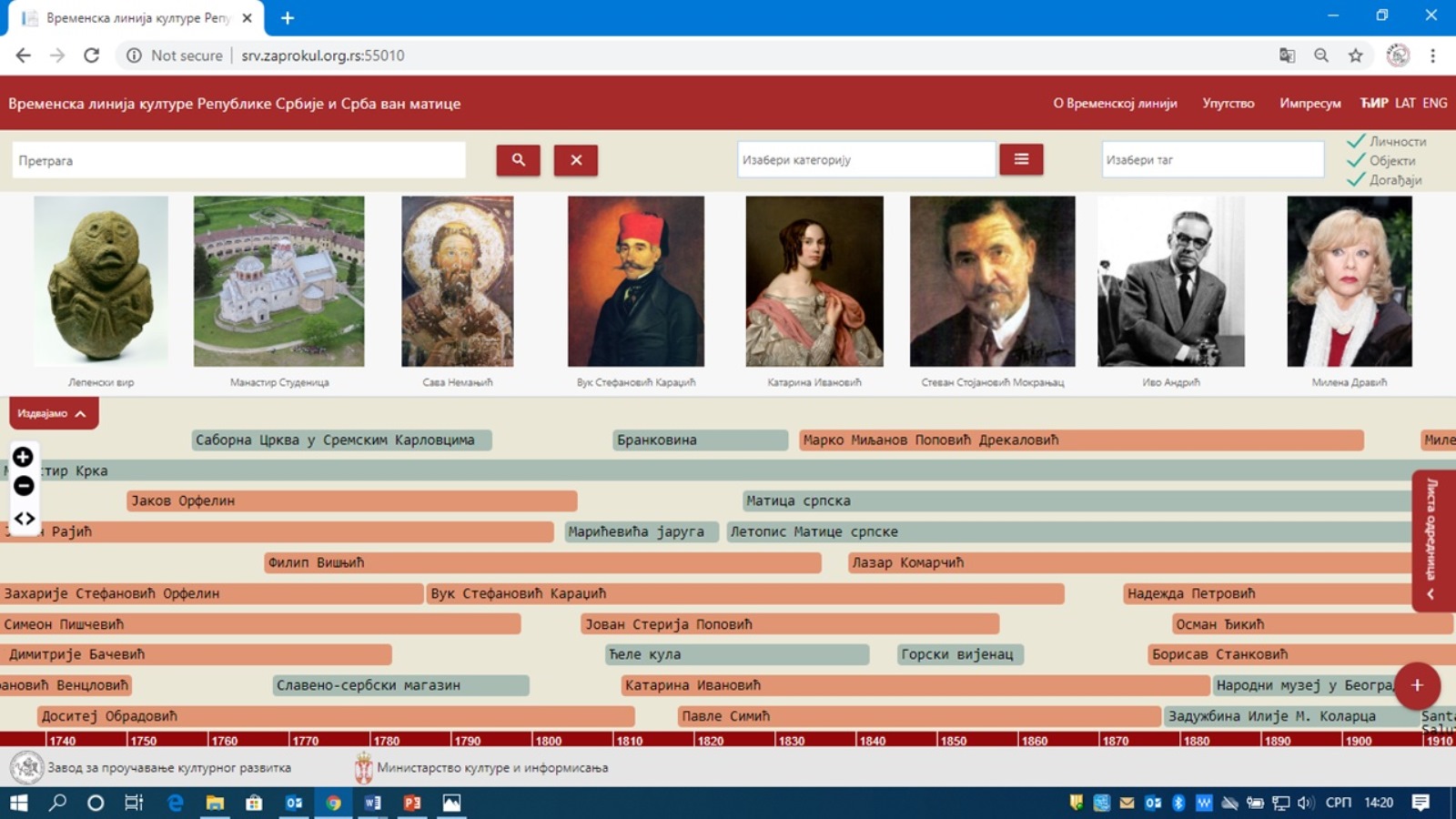Open the Изабери категорију dropdown
The height and width of the screenshot is (819, 1456).
click(864, 160)
